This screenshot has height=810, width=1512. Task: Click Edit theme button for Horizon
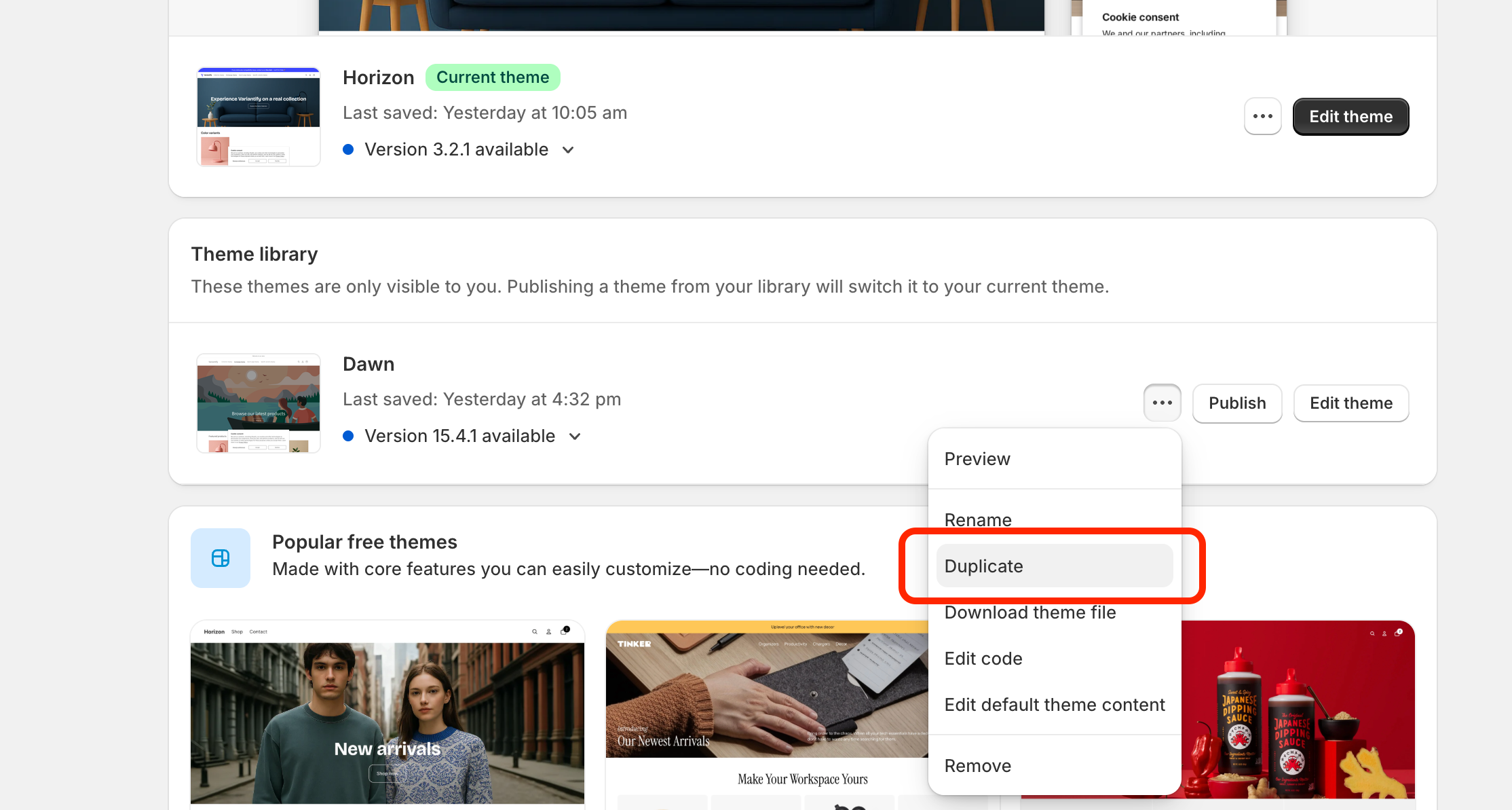point(1350,117)
